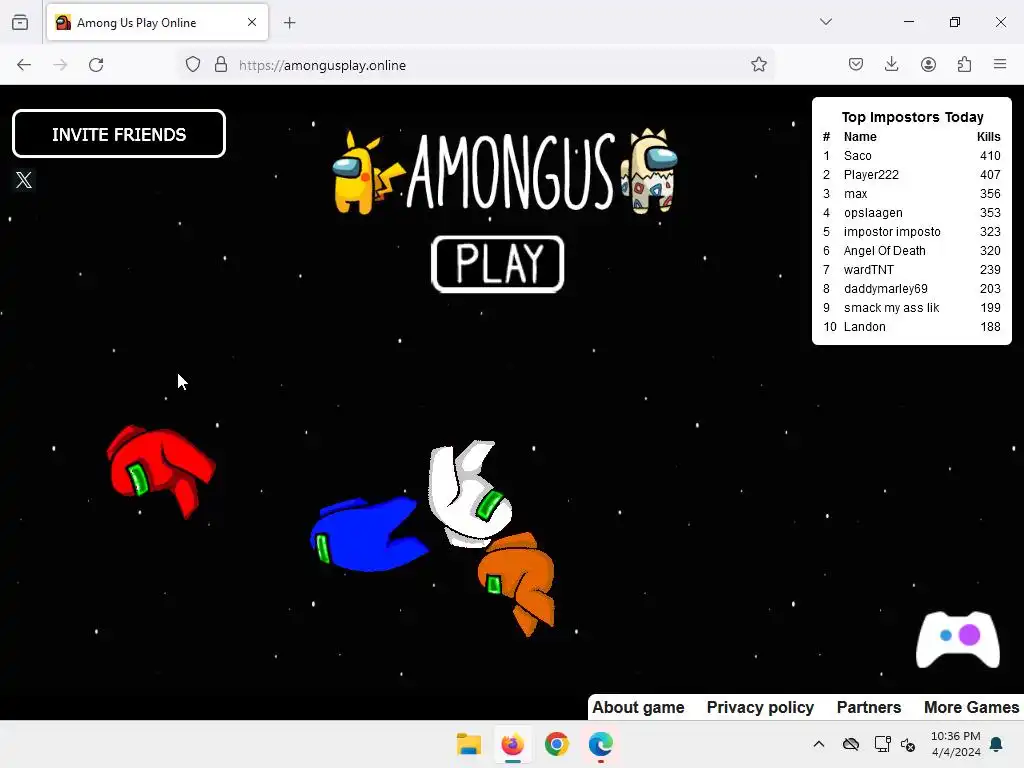Click leaderboard entry Landon
This screenshot has width=1024, height=768.
point(865,326)
